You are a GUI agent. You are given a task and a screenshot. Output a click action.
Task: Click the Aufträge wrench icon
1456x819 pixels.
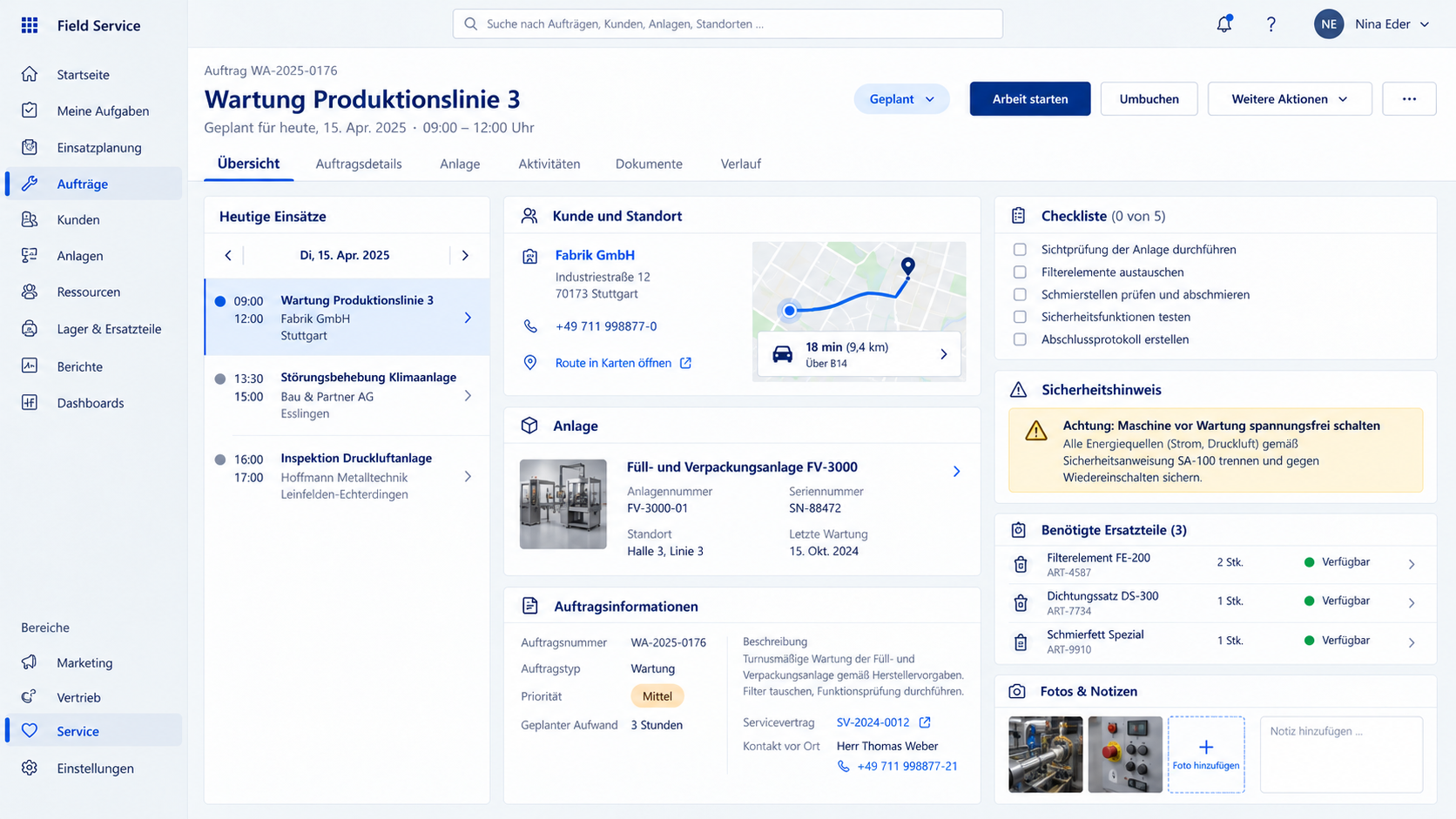(30, 184)
